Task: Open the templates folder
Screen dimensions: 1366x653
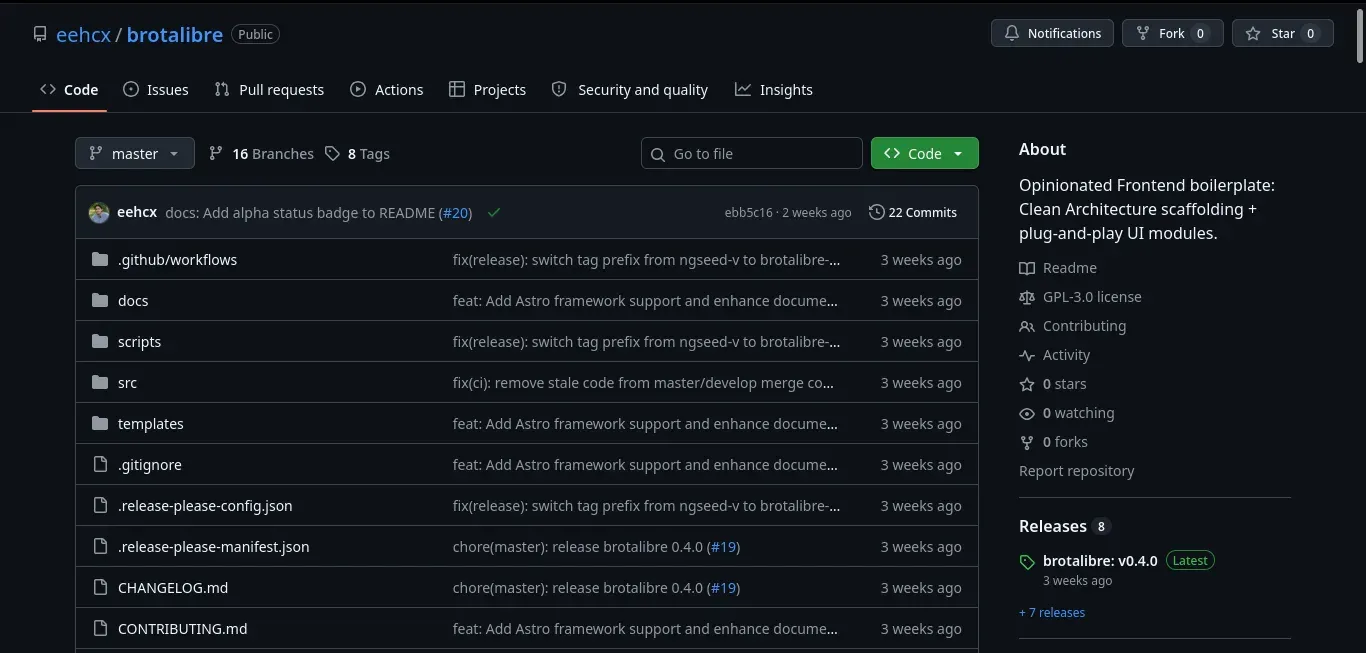Action: (151, 423)
